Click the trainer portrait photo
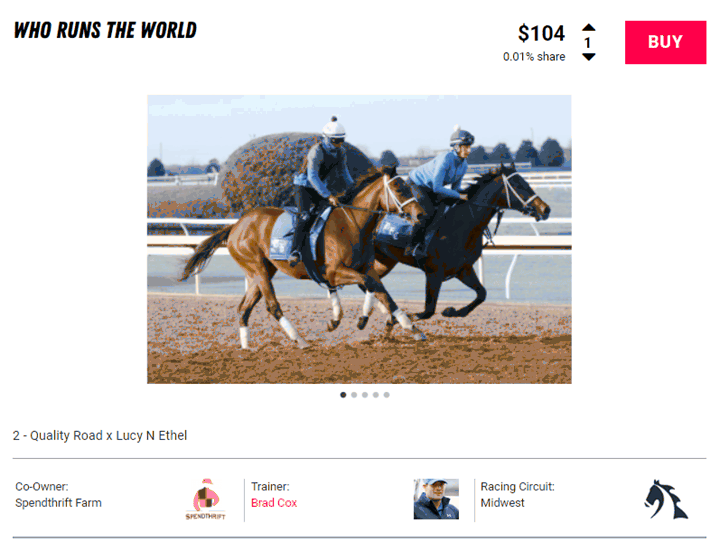This screenshot has width=720, height=551. point(436,499)
